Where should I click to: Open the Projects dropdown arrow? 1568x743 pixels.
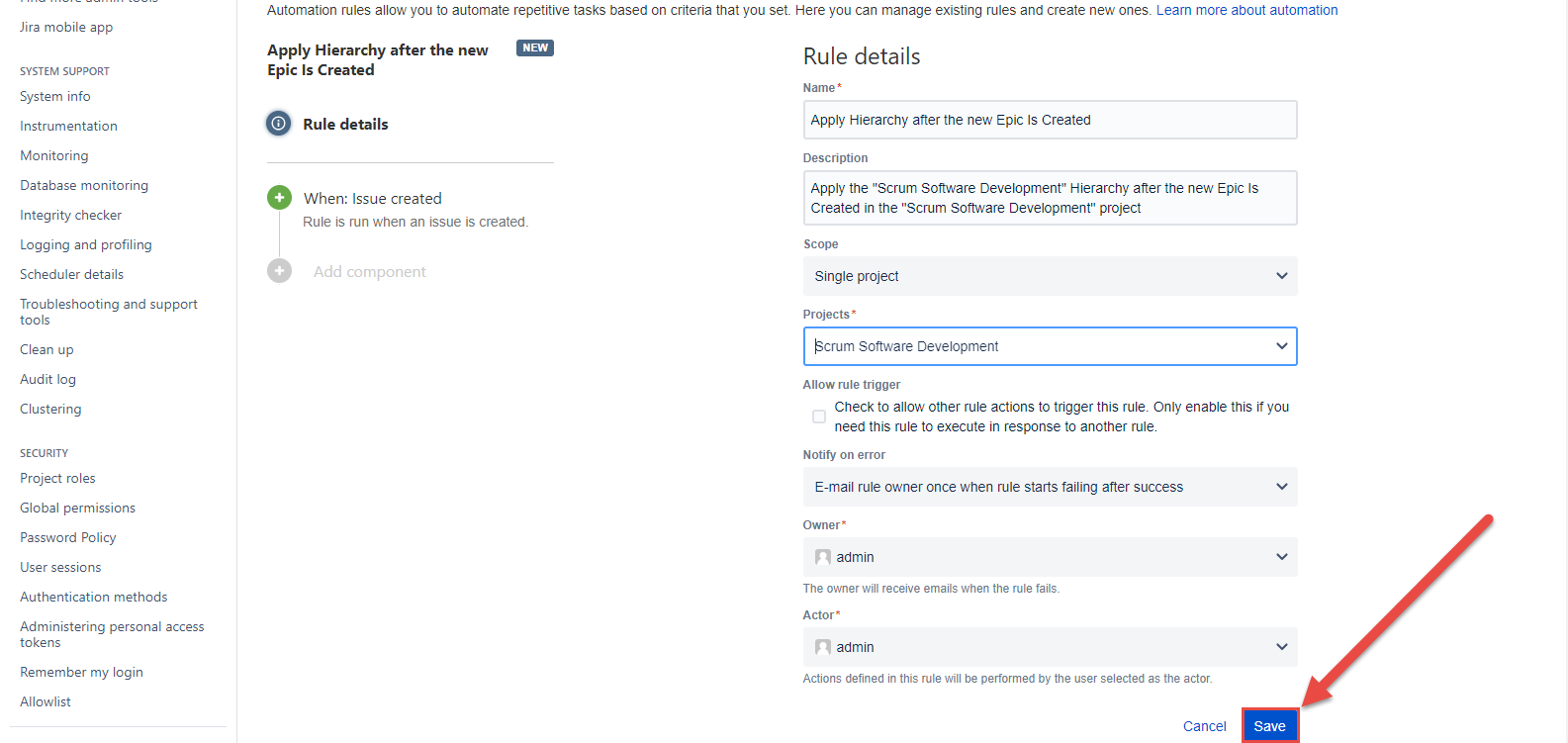(x=1281, y=346)
